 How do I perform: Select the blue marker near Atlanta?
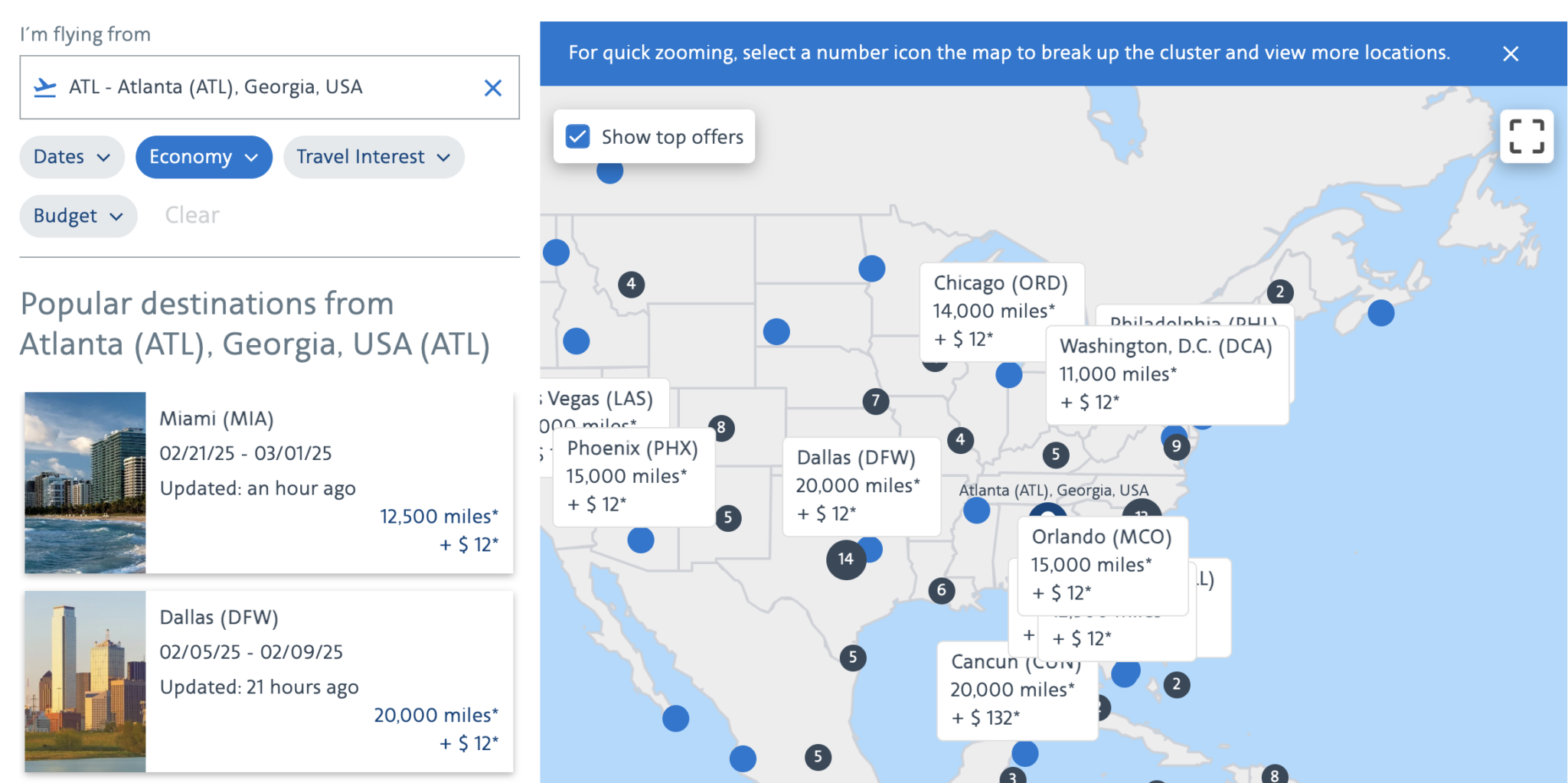[976, 510]
